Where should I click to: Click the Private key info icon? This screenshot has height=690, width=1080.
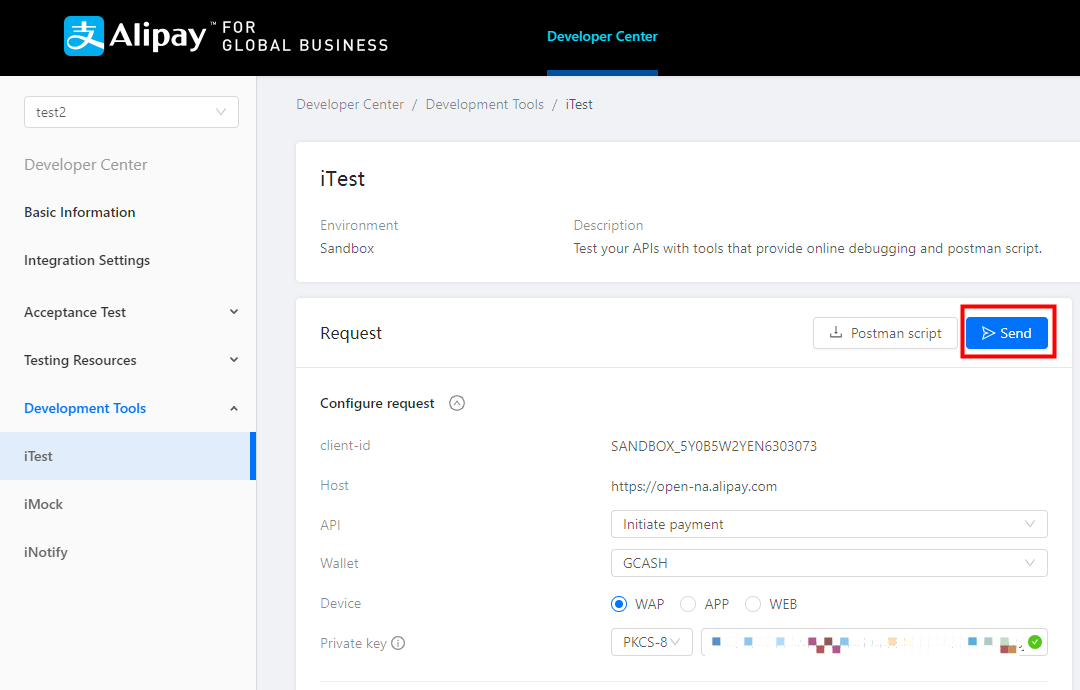point(398,643)
